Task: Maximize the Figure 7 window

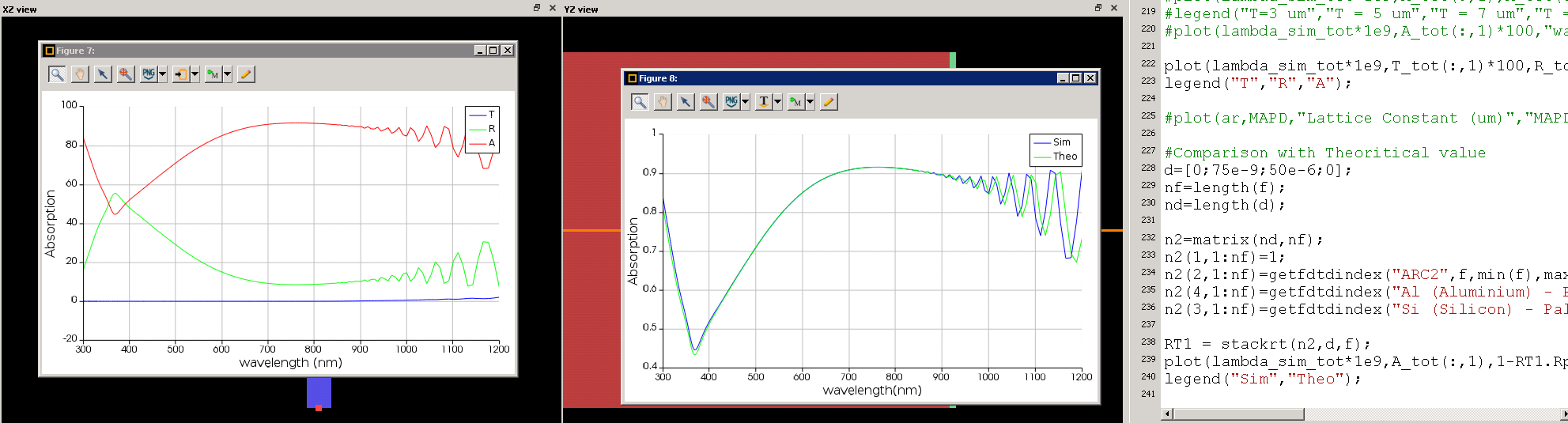Action: pyautogui.click(x=493, y=51)
